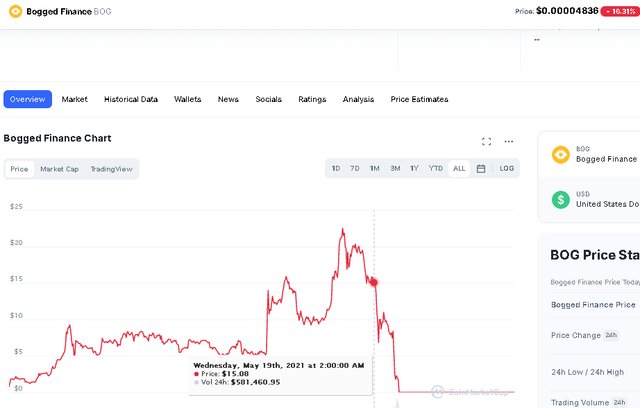
Task: Click the $15 y-axis label
Action: click(16, 279)
